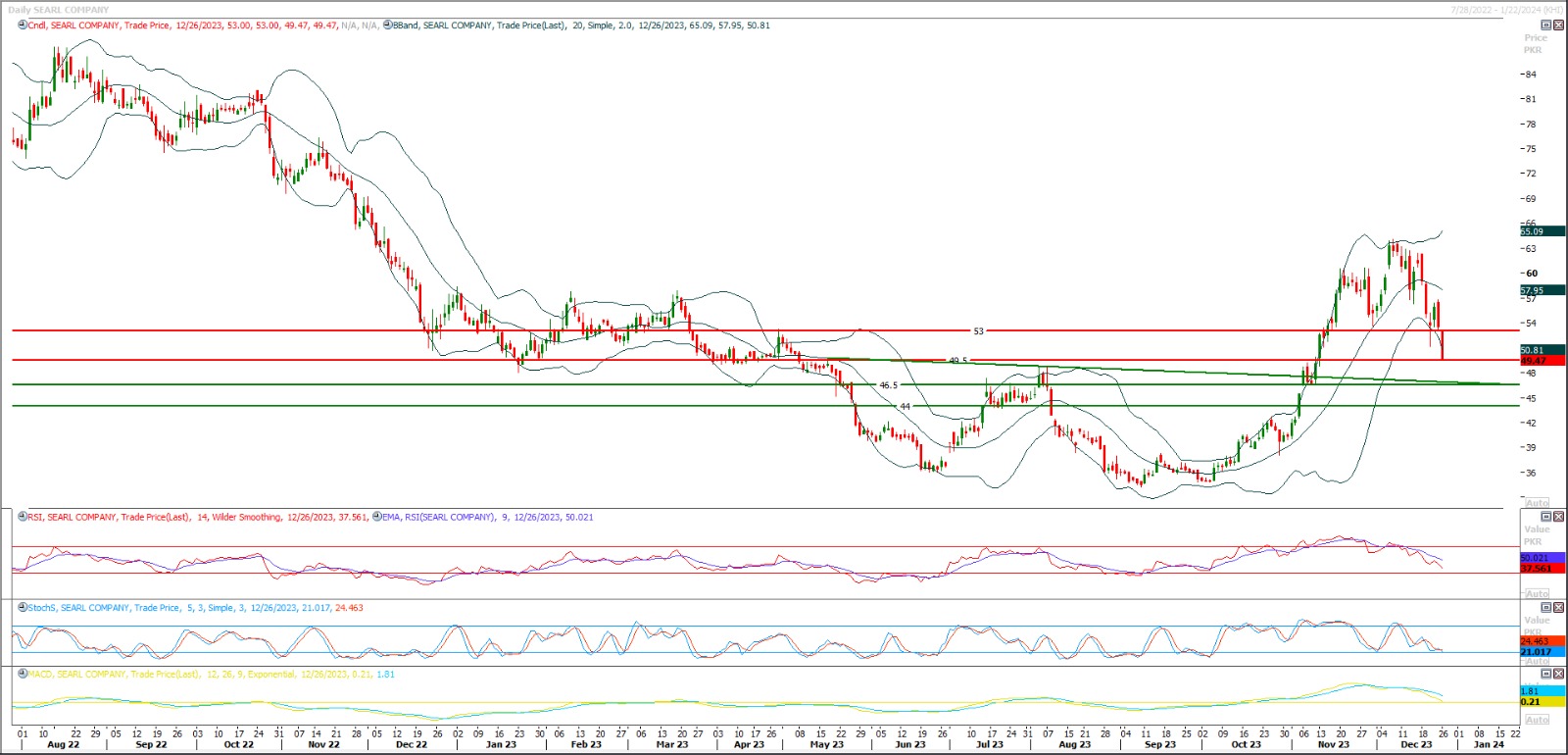The height and width of the screenshot is (755, 1568).
Task: Click the clock icon beside the EMA legend
Action: [377, 517]
